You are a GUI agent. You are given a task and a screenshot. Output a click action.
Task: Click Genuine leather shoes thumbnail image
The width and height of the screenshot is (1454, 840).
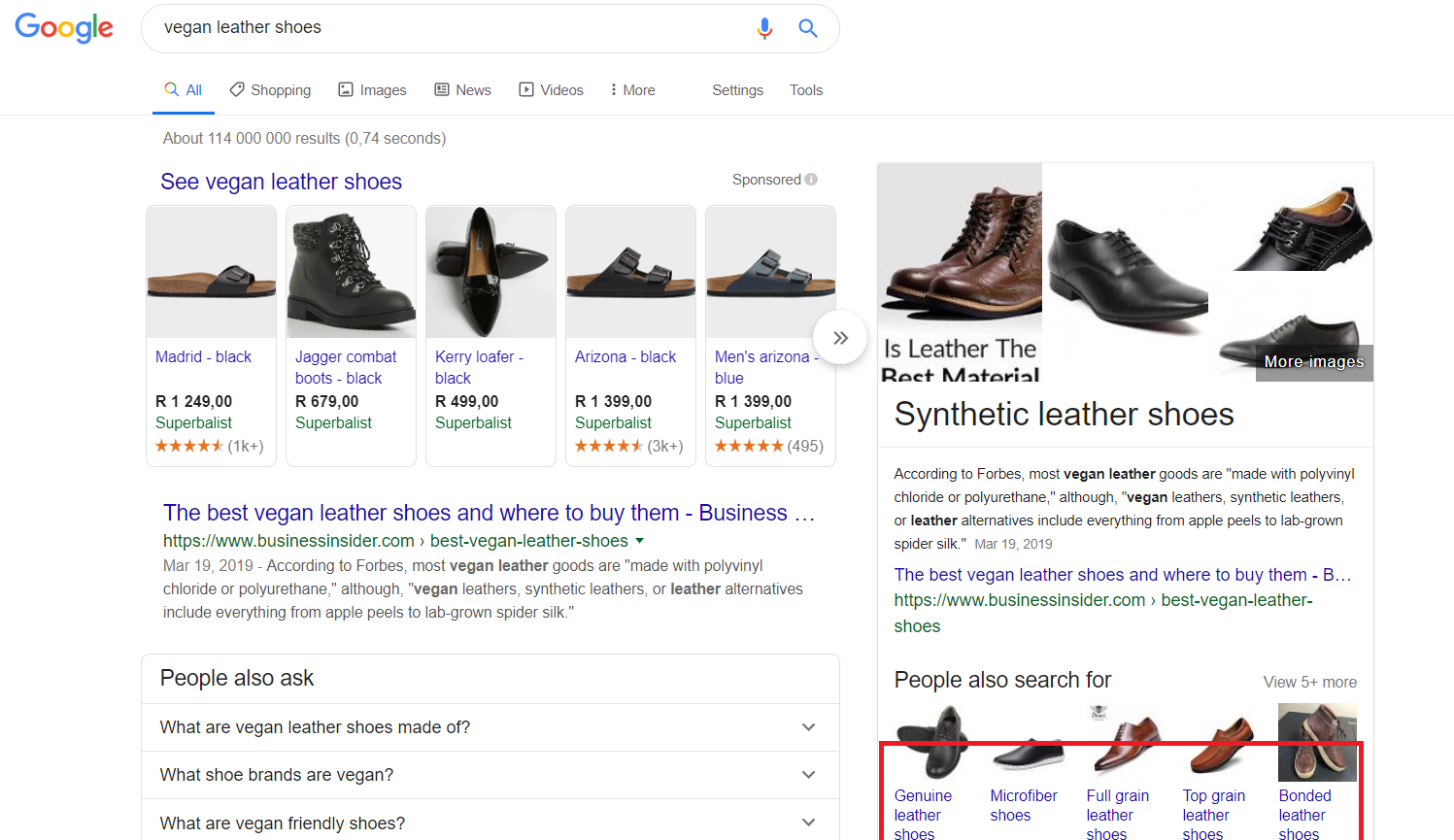click(932, 743)
